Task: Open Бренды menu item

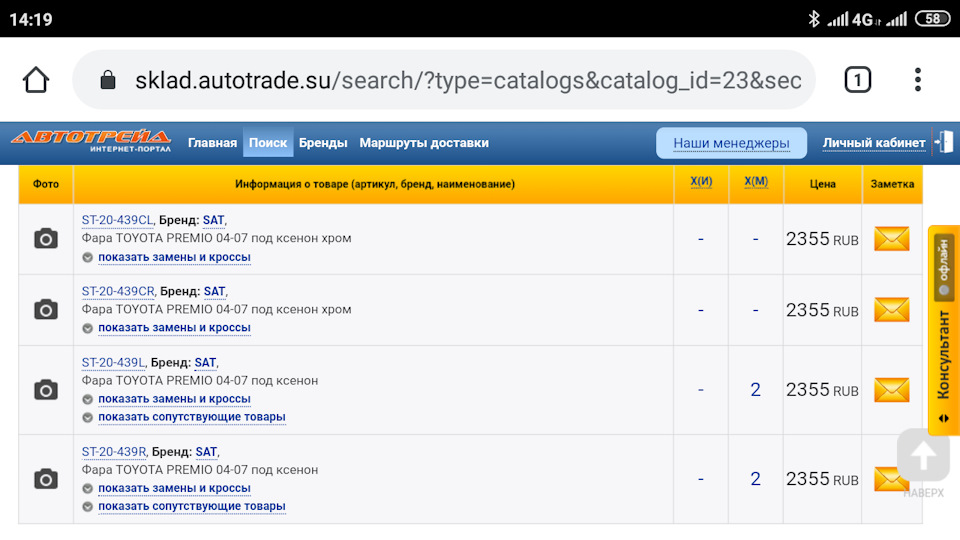Action: click(323, 143)
